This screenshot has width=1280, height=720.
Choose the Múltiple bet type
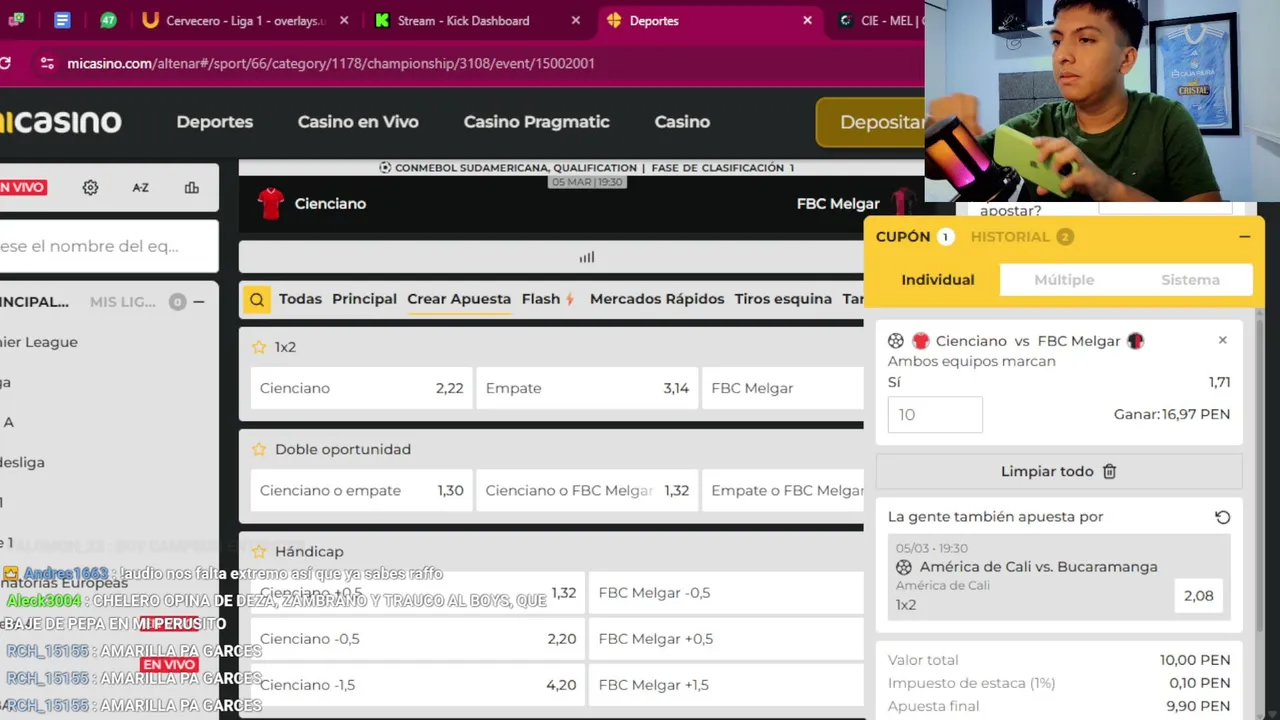click(x=1064, y=280)
